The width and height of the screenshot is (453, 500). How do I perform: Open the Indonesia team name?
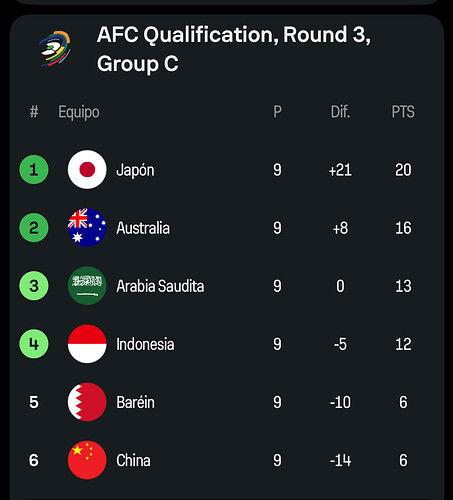[x=145, y=344]
